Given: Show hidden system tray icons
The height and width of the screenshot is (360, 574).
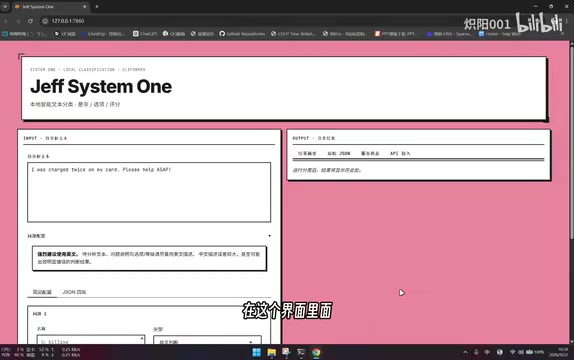Looking at the screenshot, I should 465,352.
